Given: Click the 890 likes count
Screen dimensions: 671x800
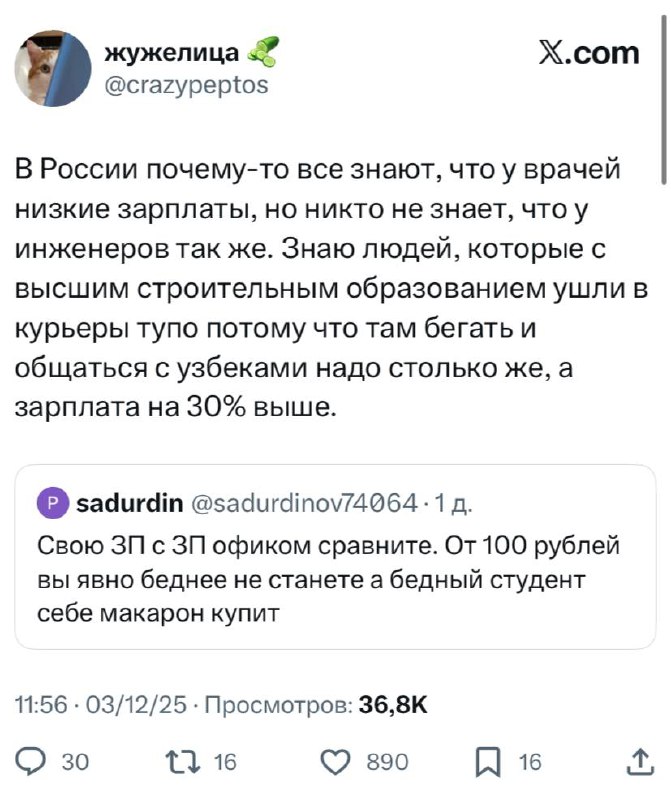Looking at the screenshot, I should pyautogui.click(x=387, y=763).
